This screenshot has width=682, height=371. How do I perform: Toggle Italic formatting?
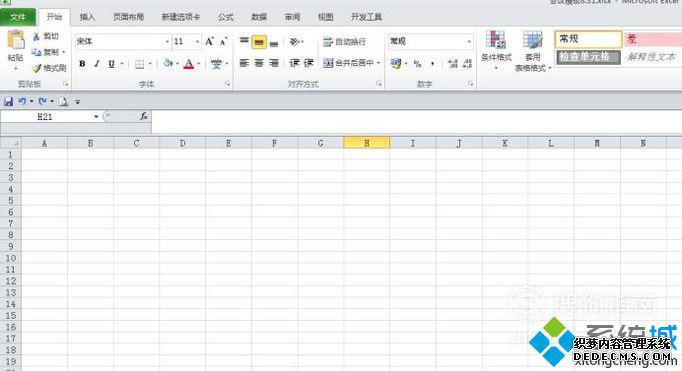[x=97, y=64]
